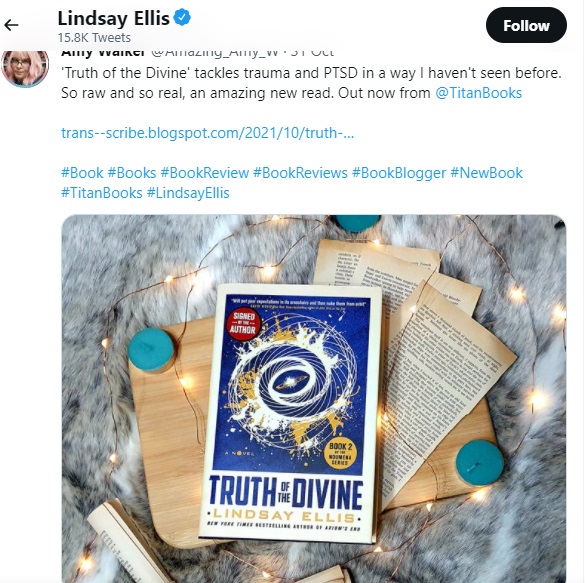Click the back arrow icon

click(11, 25)
